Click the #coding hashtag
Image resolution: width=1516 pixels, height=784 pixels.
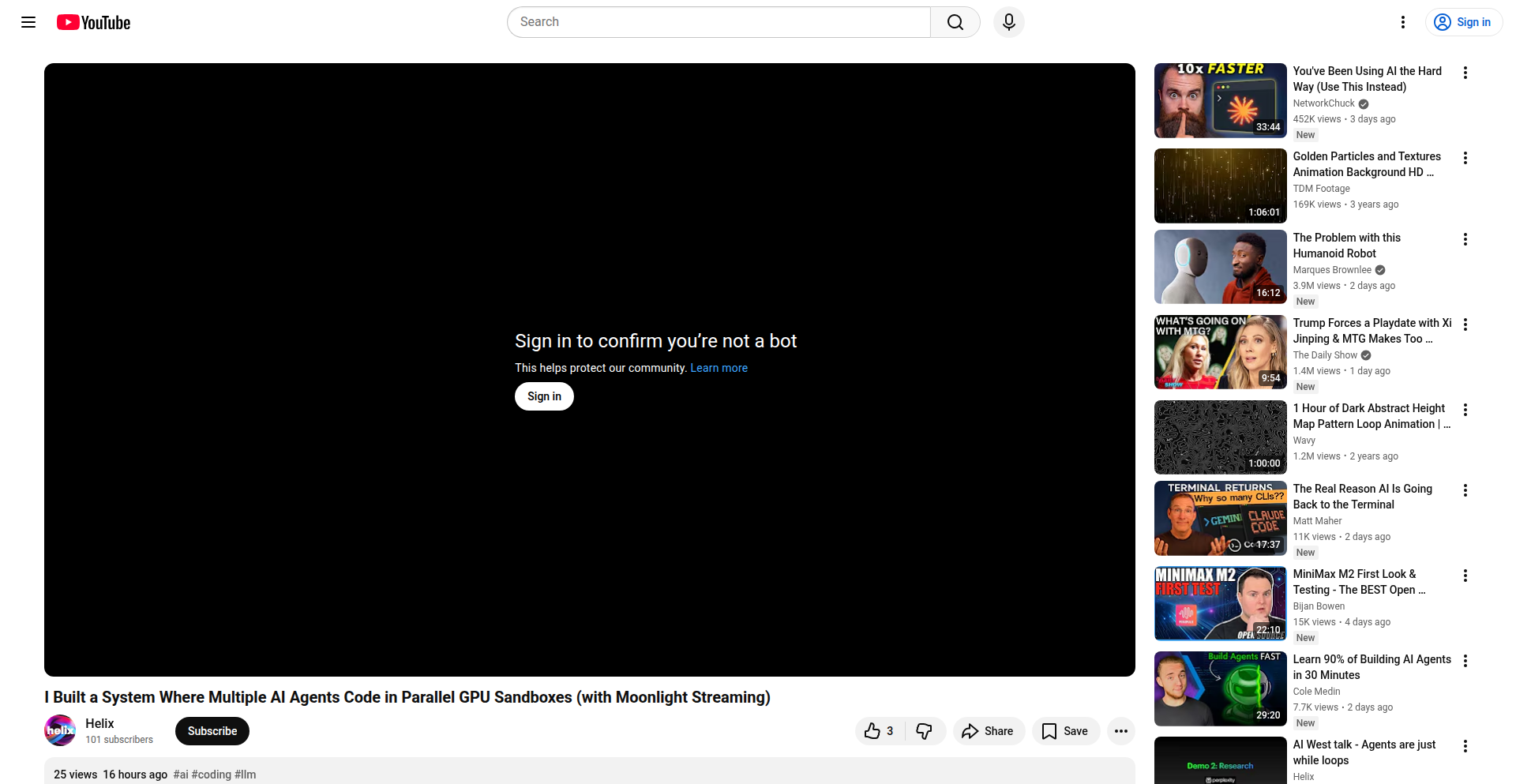coord(212,775)
